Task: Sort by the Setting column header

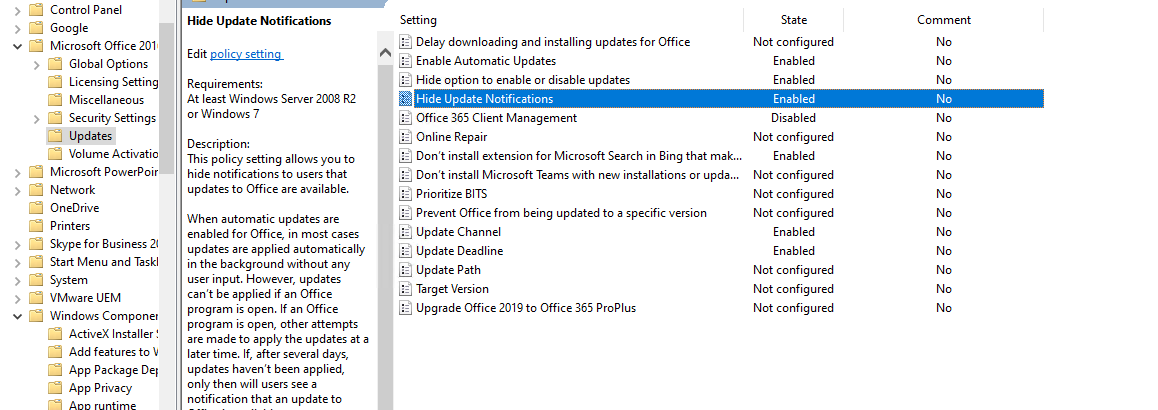Action: (x=418, y=20)
